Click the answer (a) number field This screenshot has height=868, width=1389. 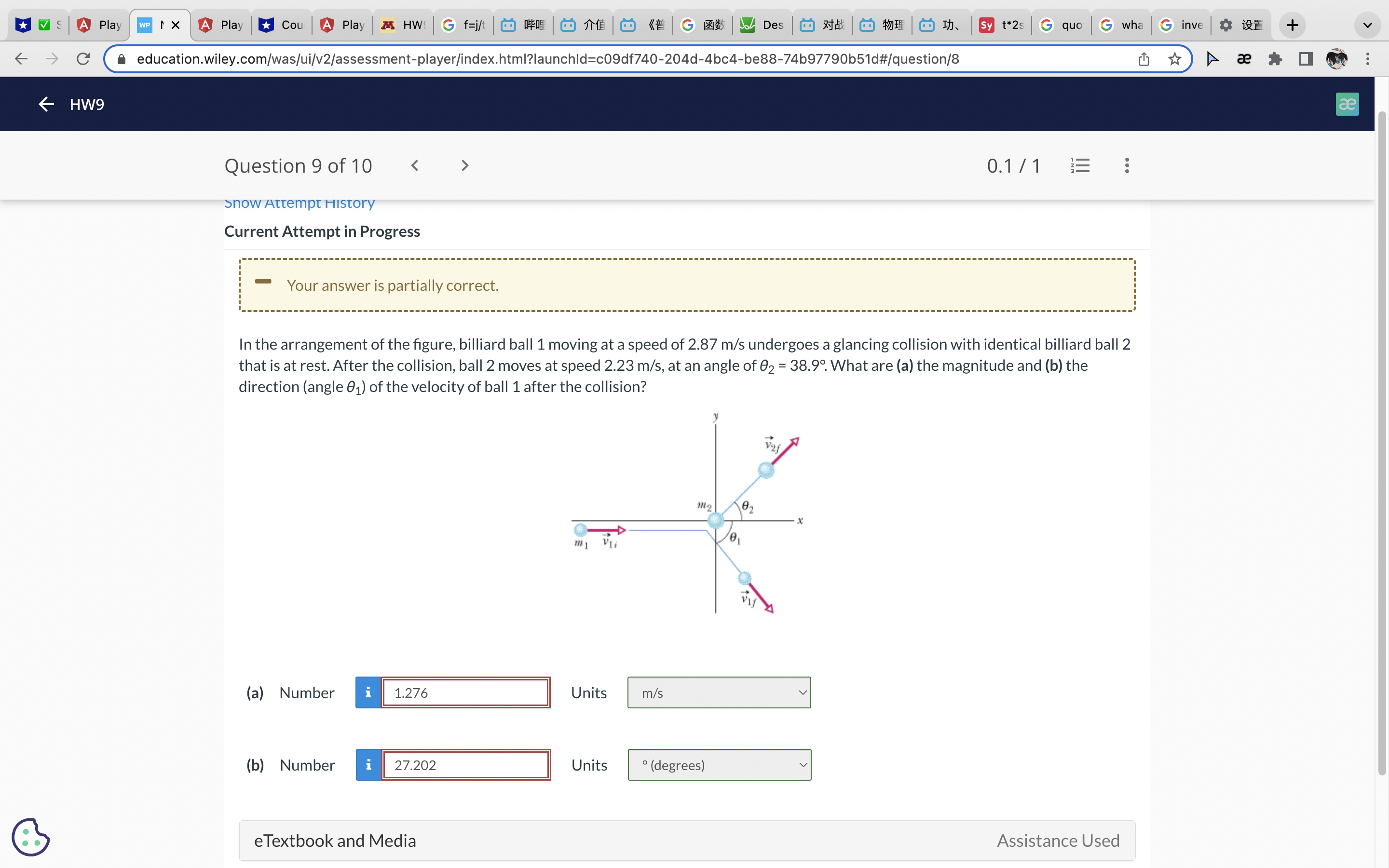point(465,692)
